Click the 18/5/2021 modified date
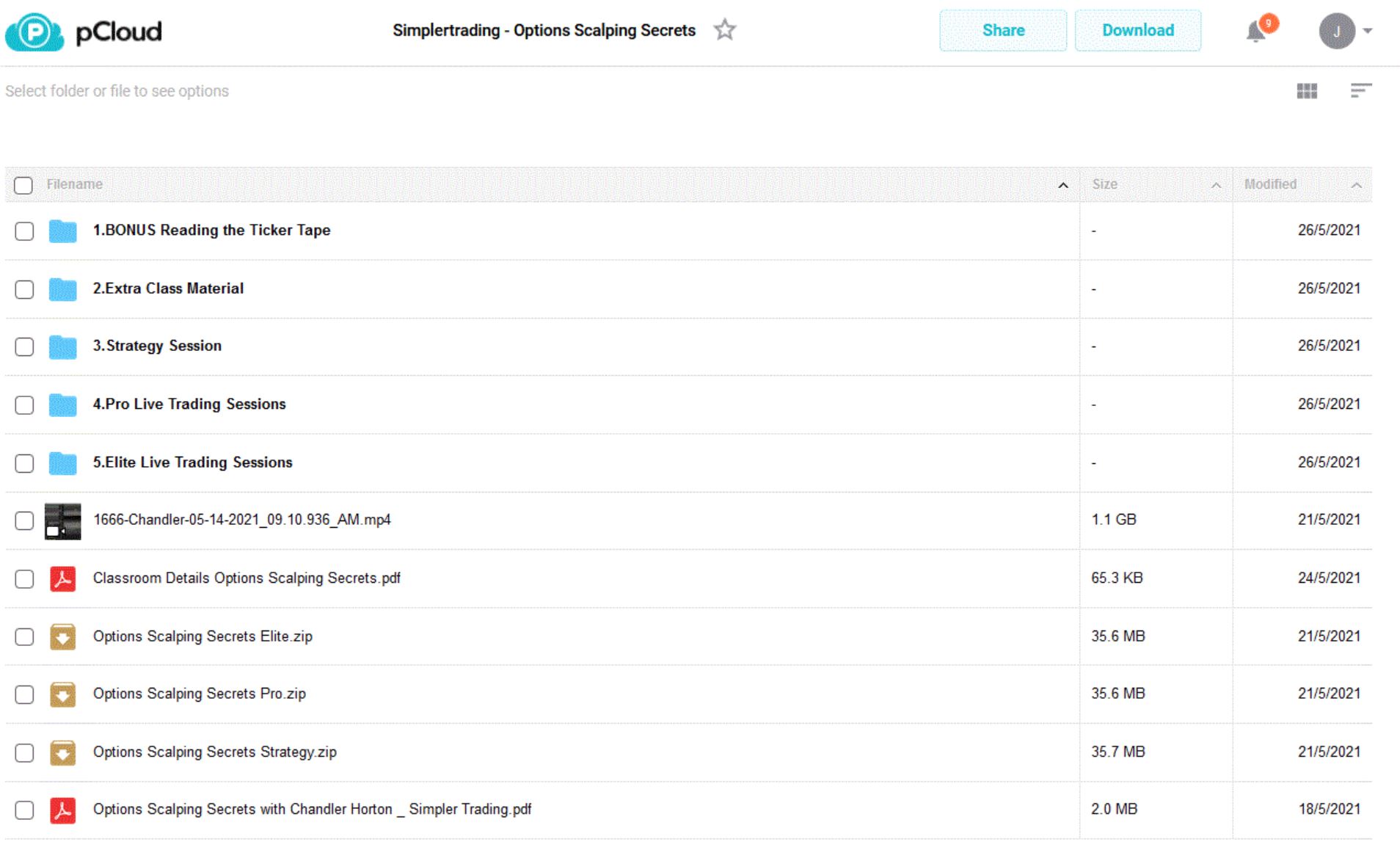The width and height of the screenshot is (1400, 853). coord(1329,810)
